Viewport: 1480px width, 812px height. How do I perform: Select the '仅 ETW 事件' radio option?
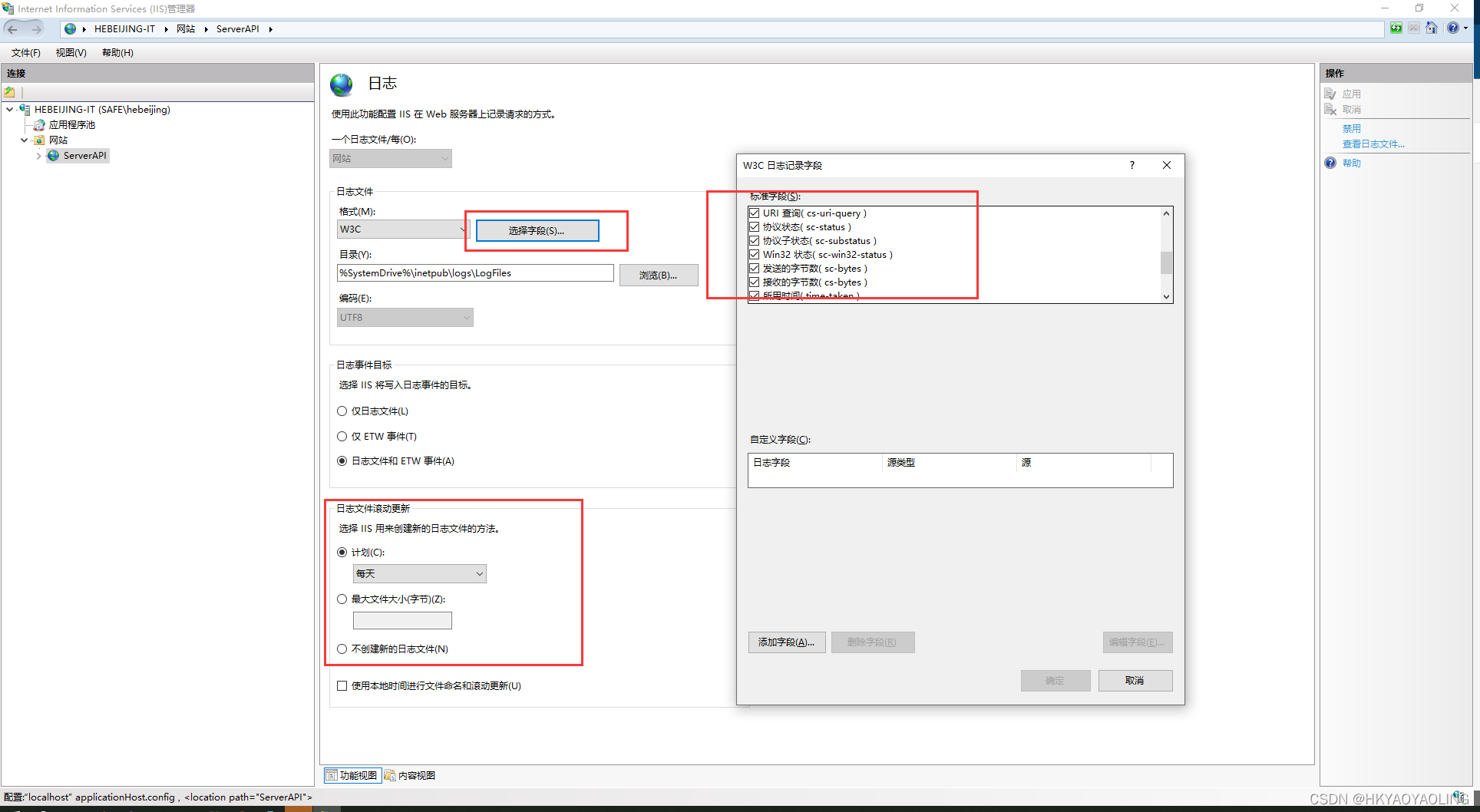342,437
